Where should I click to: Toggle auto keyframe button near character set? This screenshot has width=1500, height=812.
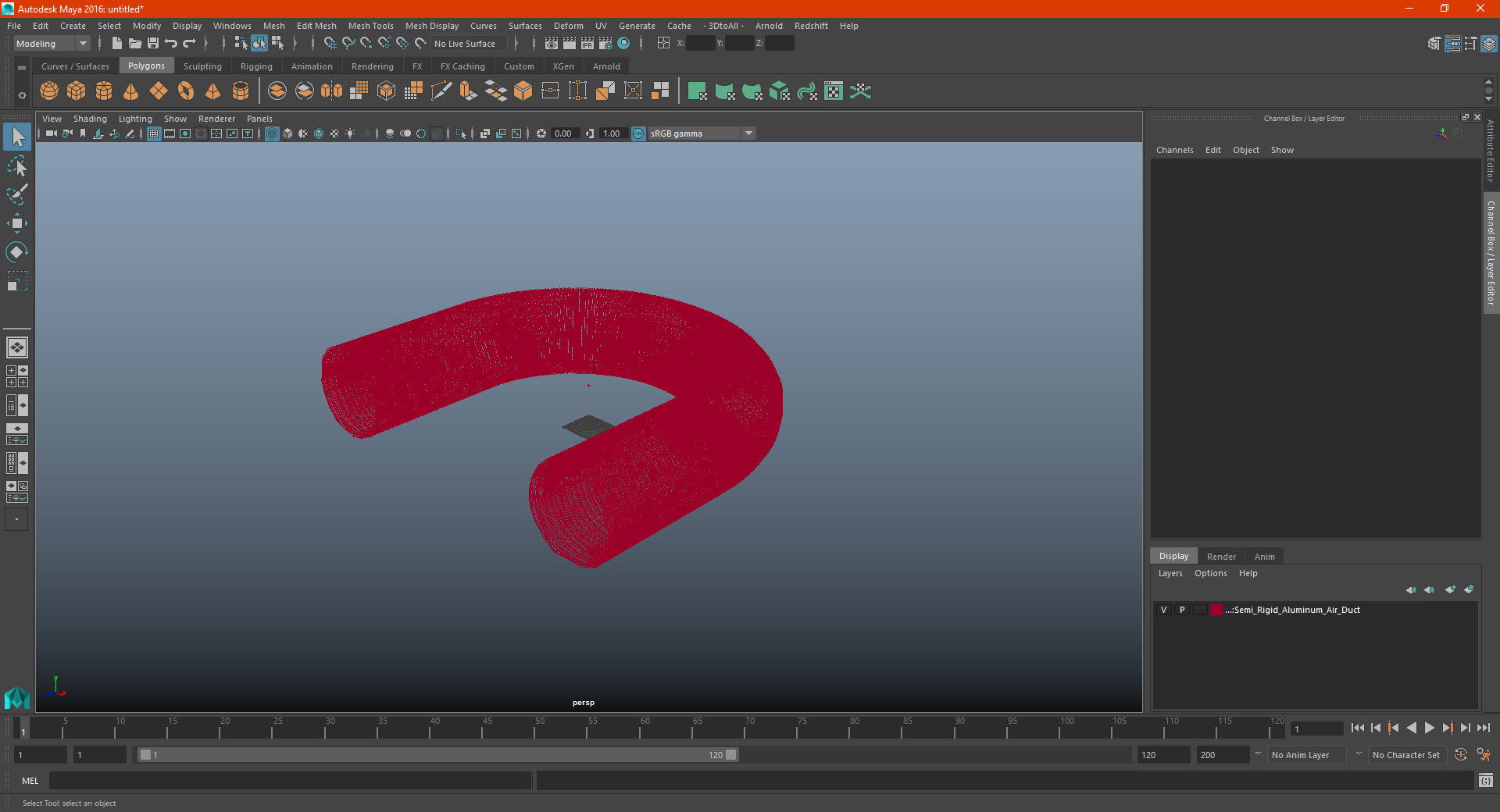[x=1461, y=755]
